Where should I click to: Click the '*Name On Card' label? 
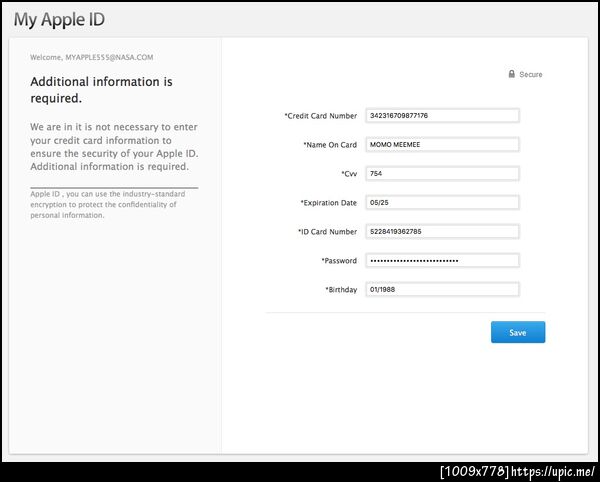[x=330, y=145]
